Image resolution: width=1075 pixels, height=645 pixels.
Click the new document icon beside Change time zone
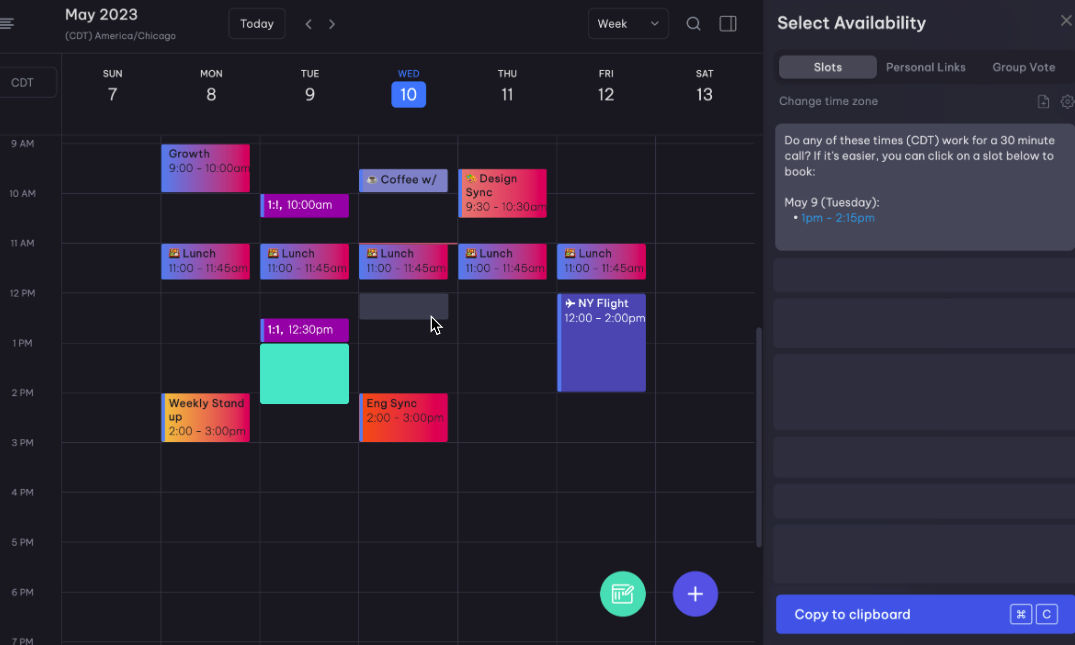[x=1041, y=101]
